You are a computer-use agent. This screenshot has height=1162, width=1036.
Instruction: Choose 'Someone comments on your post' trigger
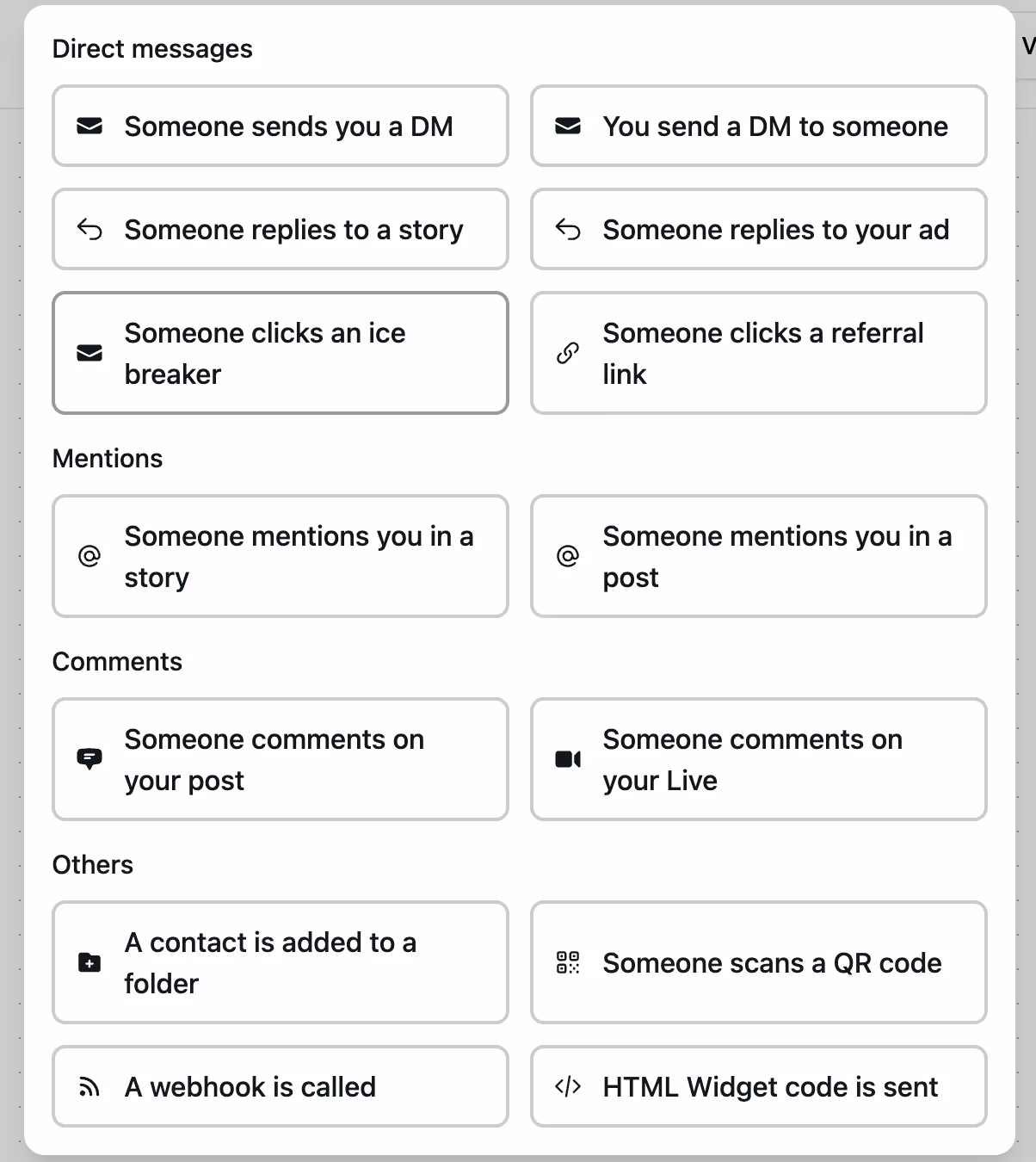[x=281, y=759]
